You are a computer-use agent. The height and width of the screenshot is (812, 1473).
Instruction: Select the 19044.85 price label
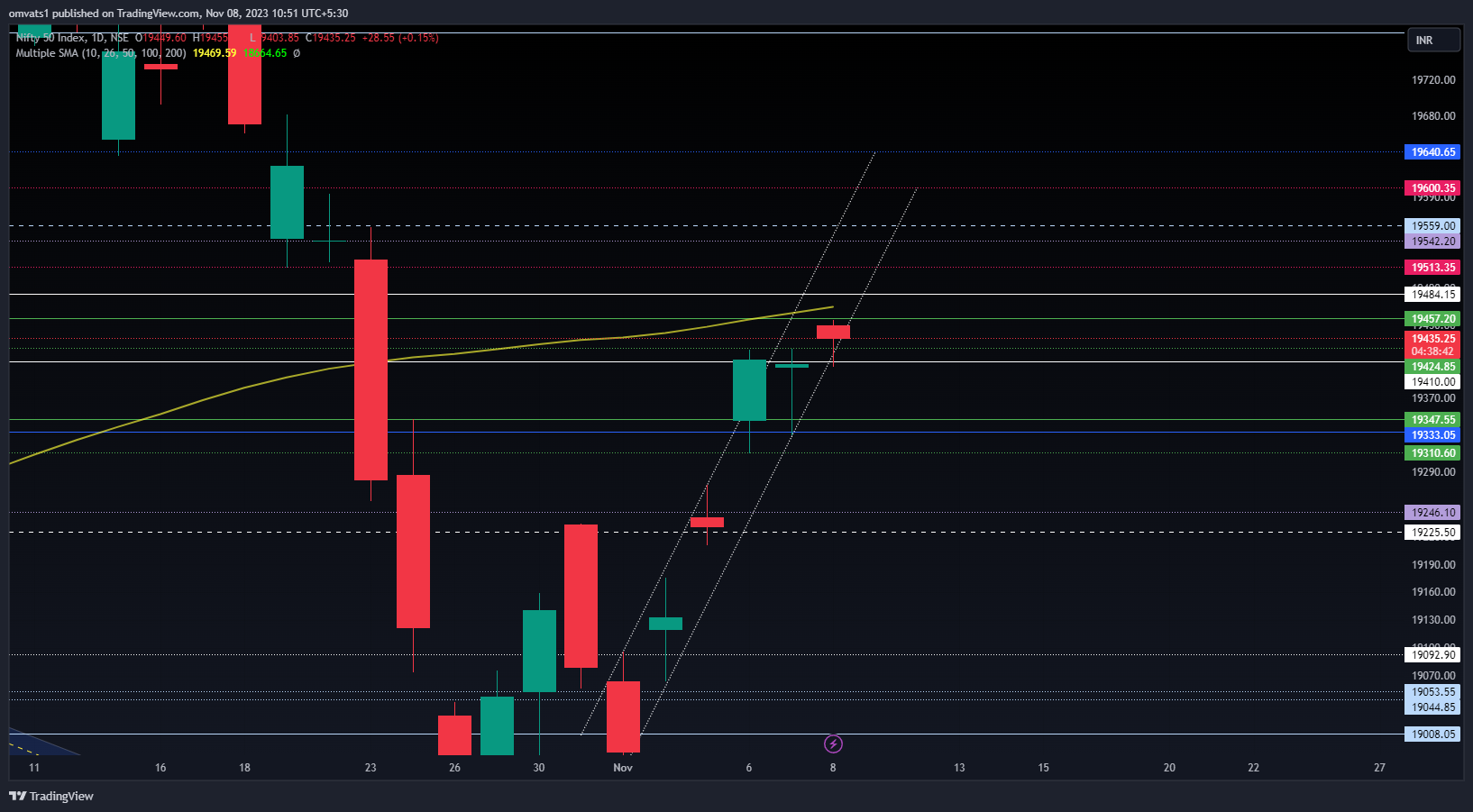pos(1432,707)
